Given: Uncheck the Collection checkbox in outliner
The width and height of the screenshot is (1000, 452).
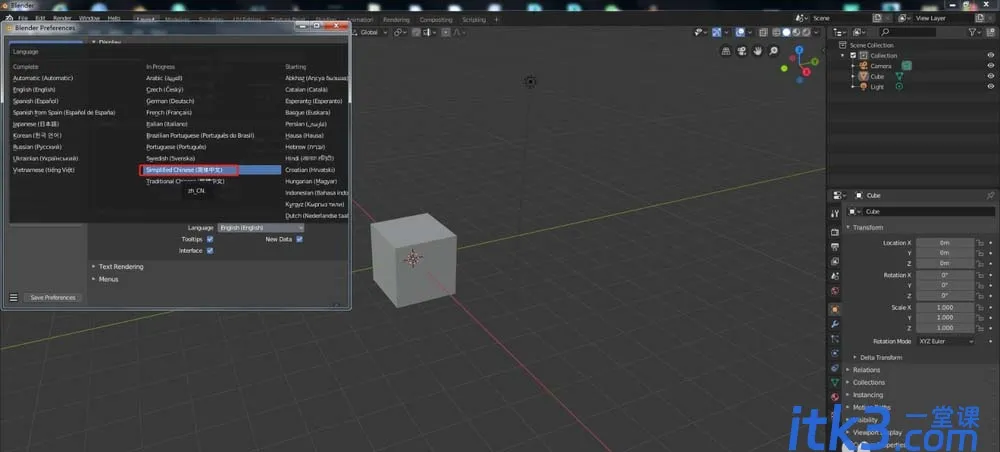Looking at the screenshot, I should coord(853,55).
